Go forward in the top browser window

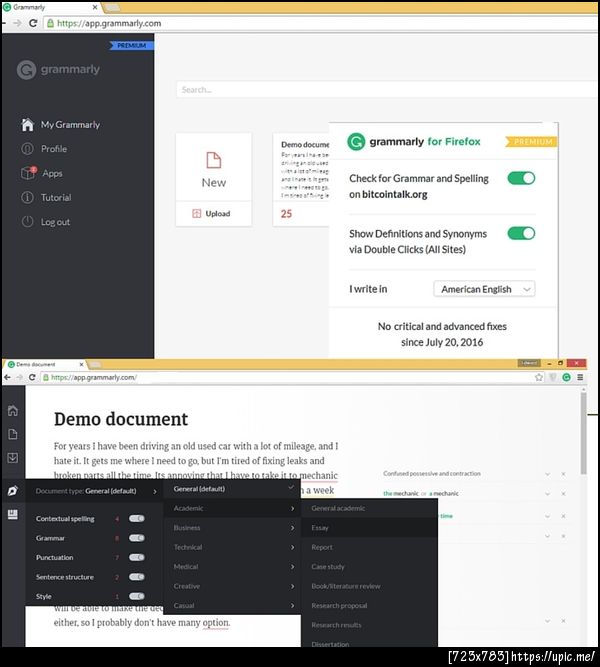coord(17,23)
